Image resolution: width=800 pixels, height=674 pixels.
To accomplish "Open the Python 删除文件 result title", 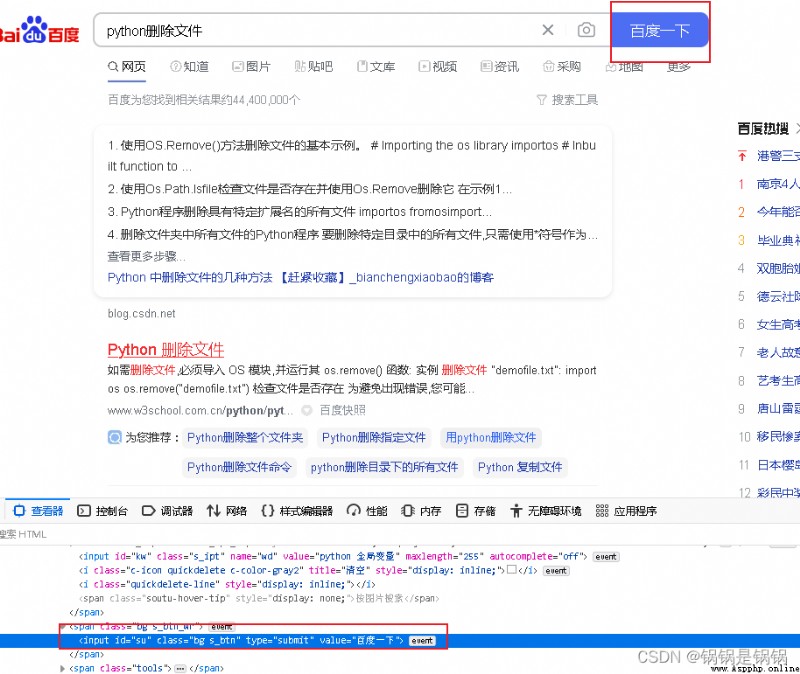I will click(x=166, y=350).
